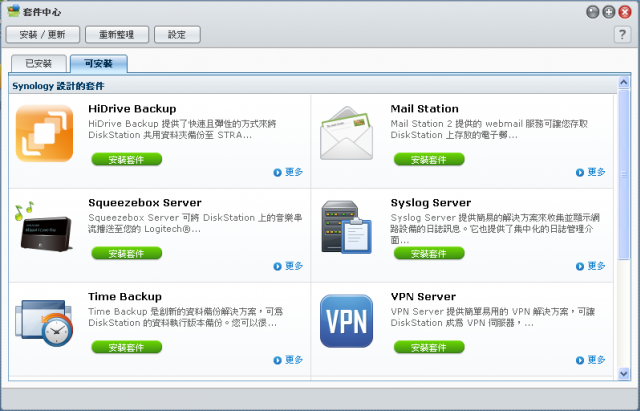Click the Squeezebox Server device icon
This screenshot has width=640, height=411.
pos(44,227)
